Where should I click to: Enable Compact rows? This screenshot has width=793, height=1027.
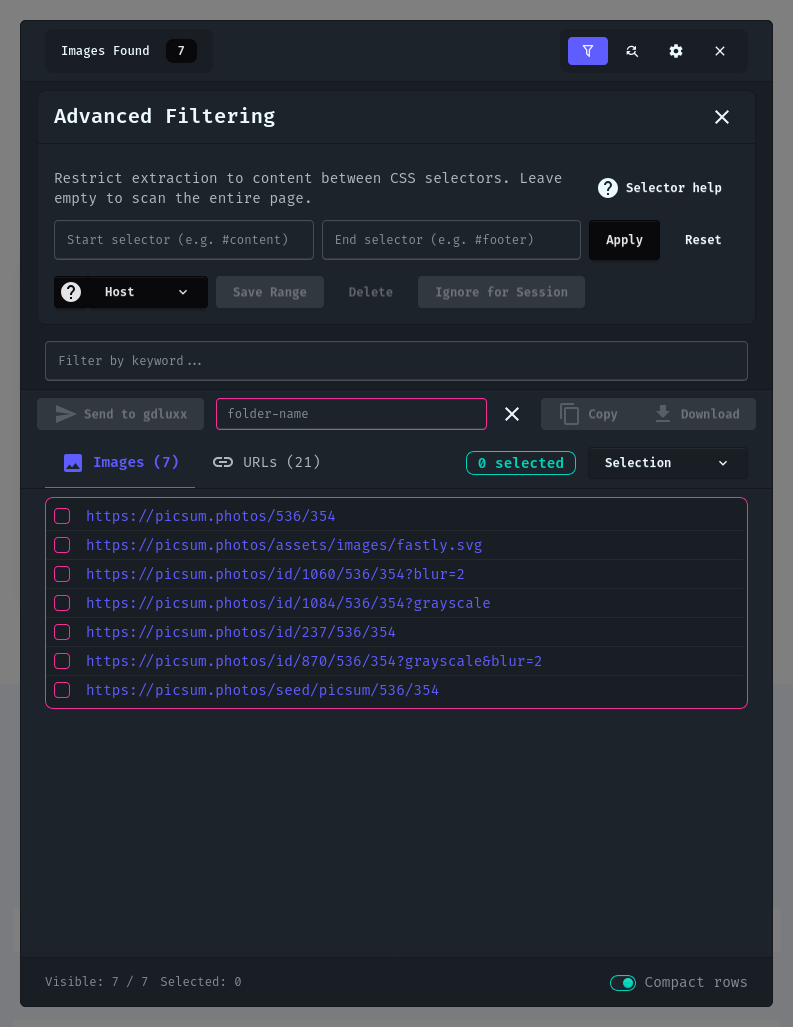[622, 983]
